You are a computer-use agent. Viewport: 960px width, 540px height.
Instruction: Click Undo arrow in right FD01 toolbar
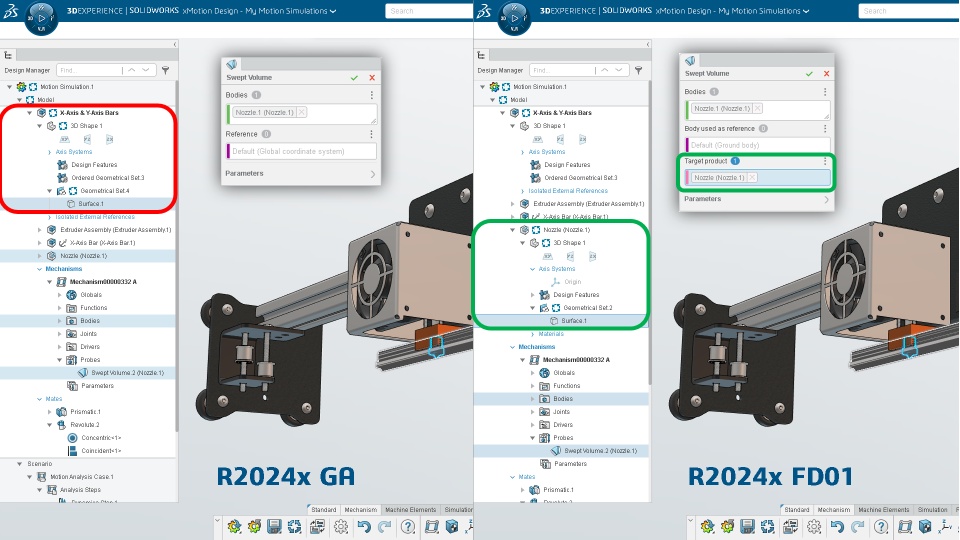pos(837,527)
